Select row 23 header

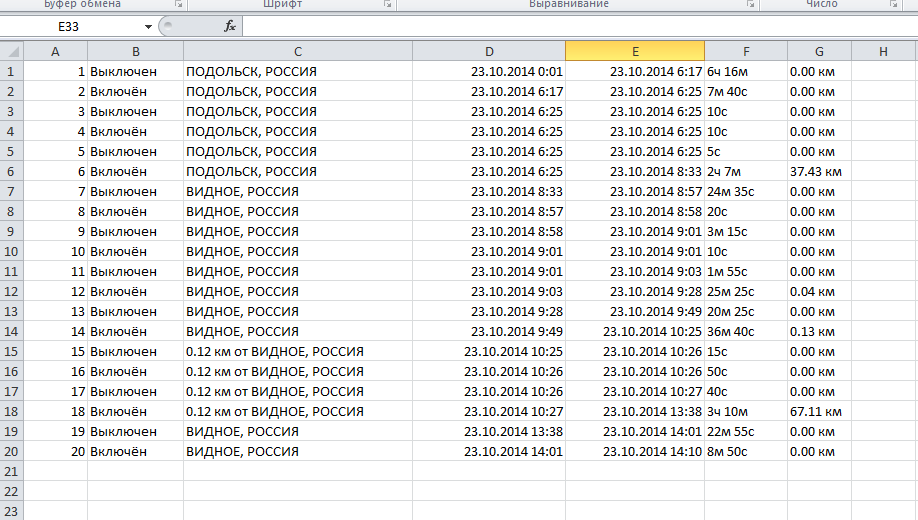[12, 511]
